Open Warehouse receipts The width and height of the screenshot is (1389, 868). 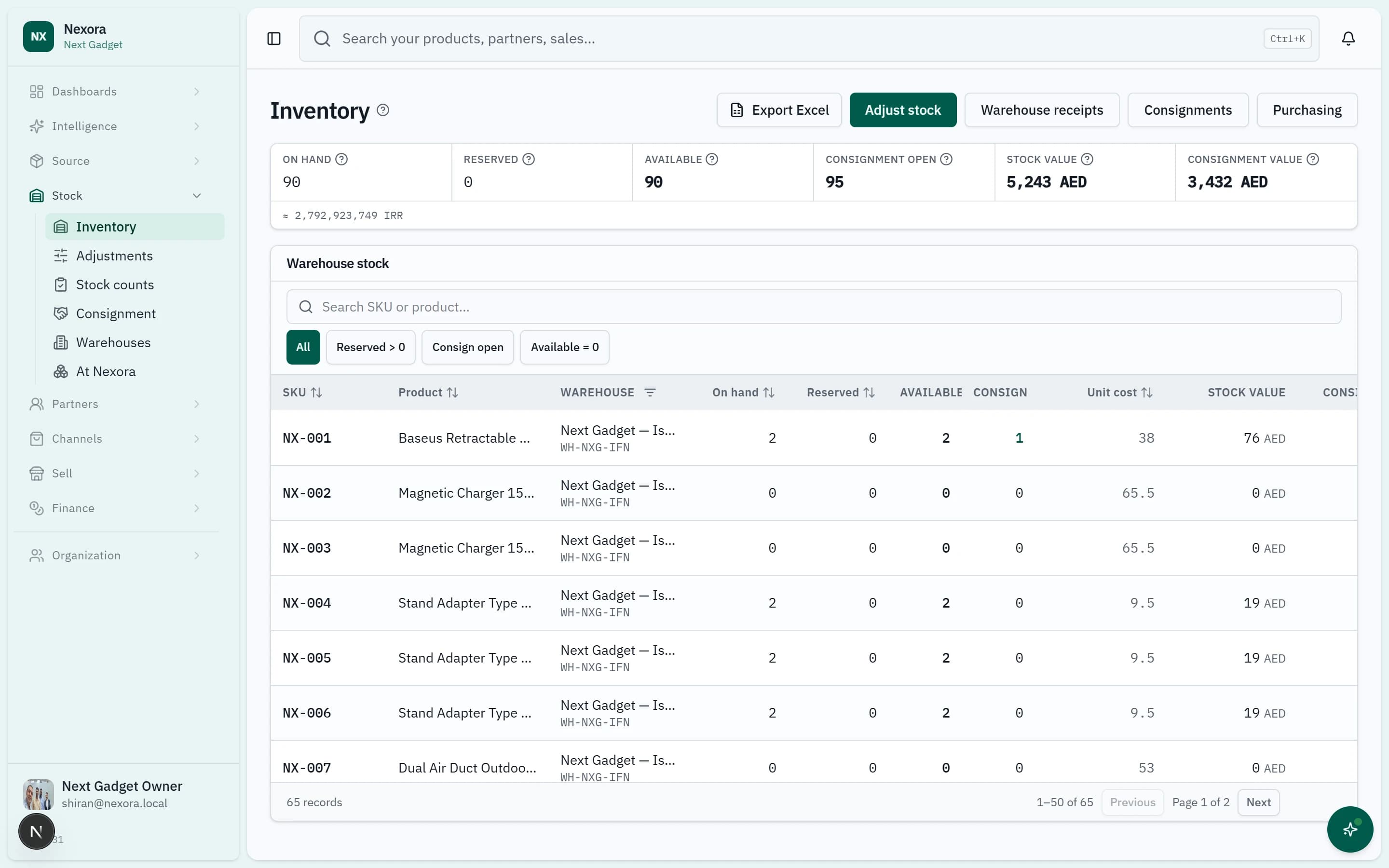click(x=1042, y=110)
